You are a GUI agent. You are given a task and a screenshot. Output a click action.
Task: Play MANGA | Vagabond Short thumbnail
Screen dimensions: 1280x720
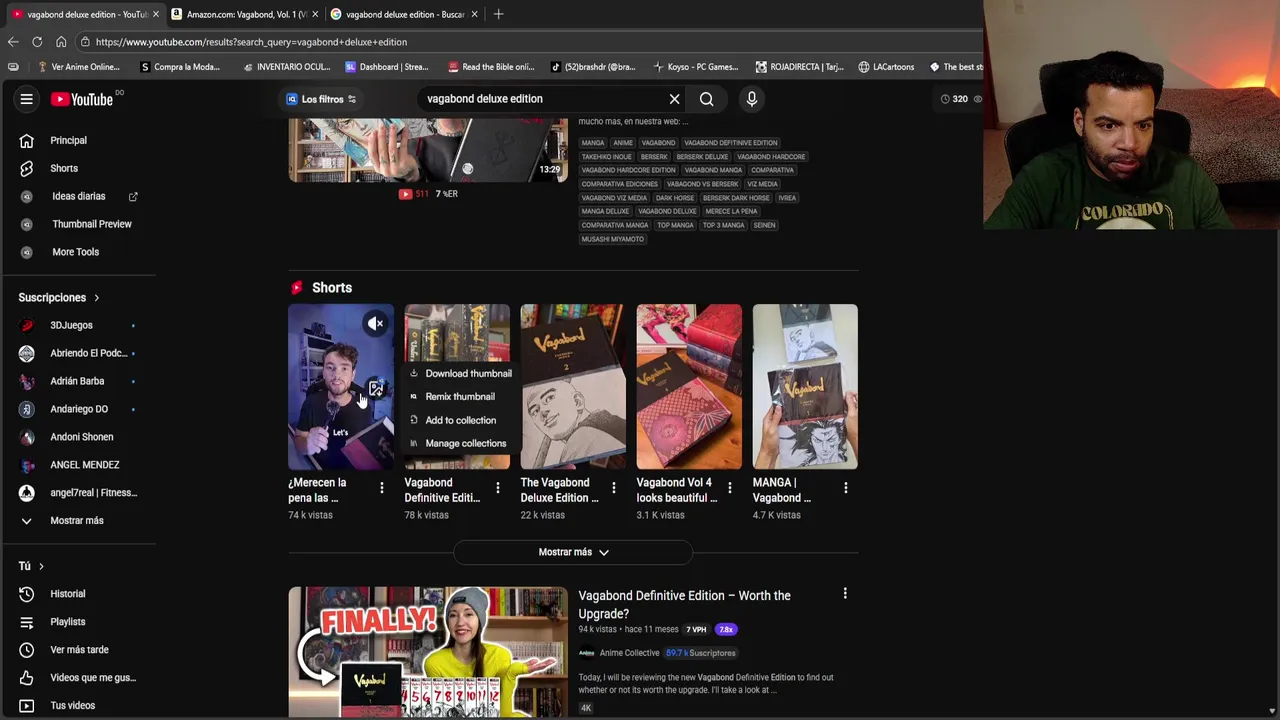(805, 387)
